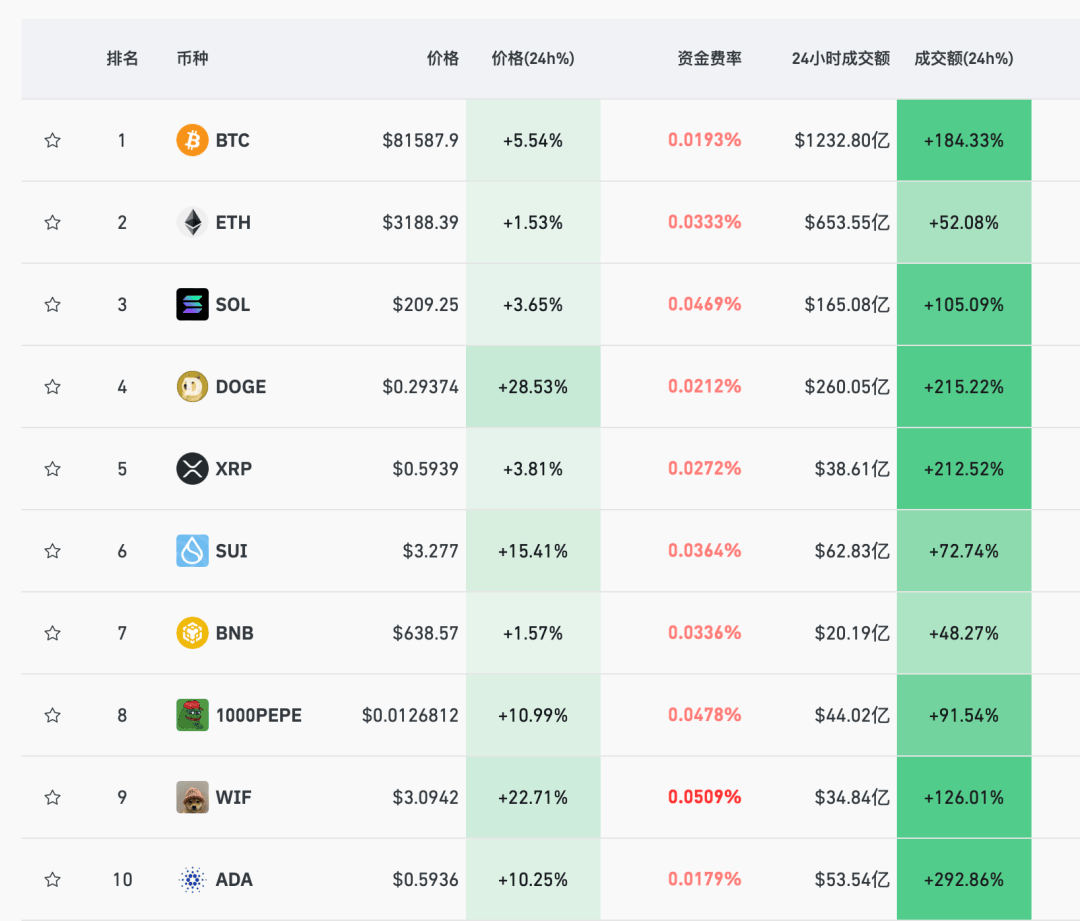Click the WIF 0.0509% funding rate
1080x921 pixels.
704,797
